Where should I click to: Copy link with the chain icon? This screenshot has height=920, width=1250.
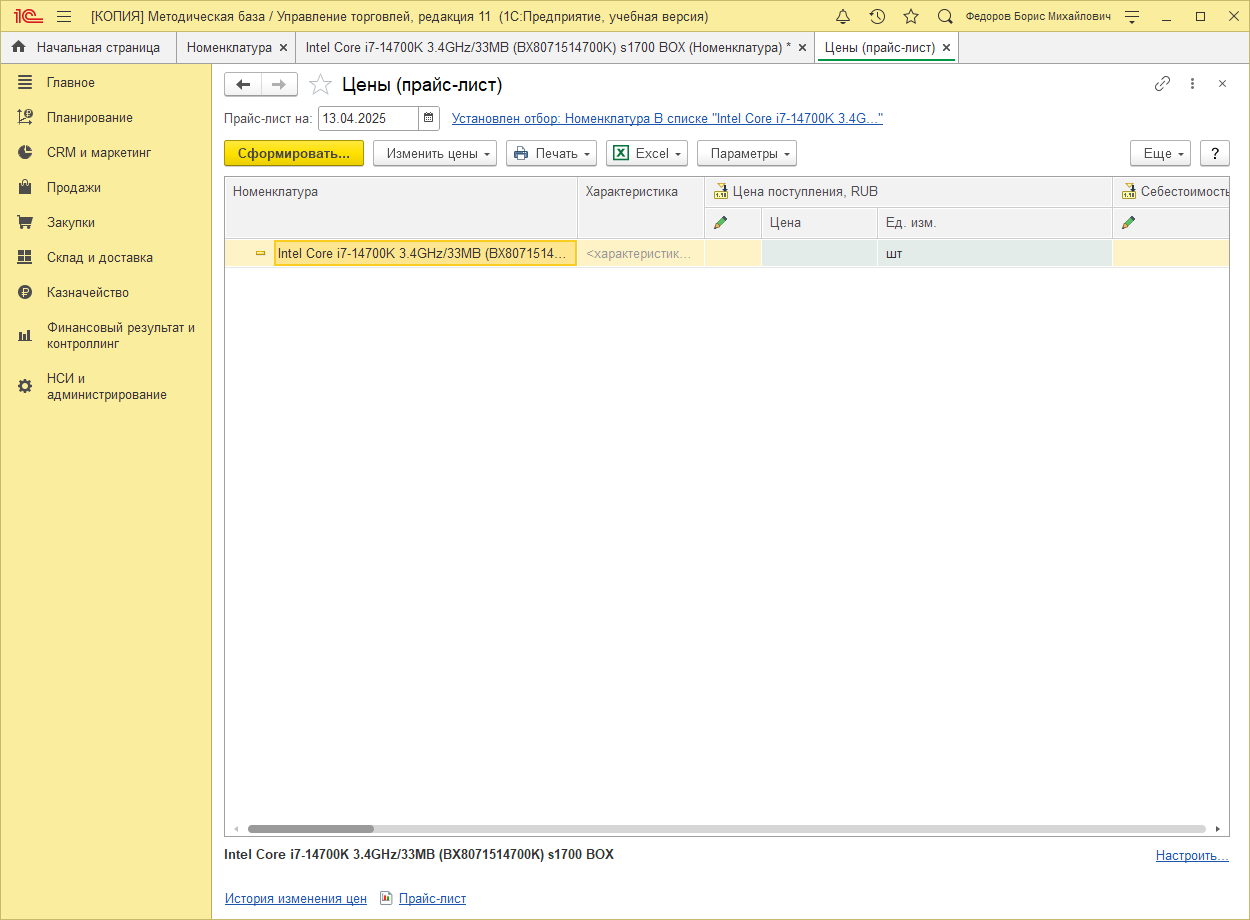pos(1162,84)
